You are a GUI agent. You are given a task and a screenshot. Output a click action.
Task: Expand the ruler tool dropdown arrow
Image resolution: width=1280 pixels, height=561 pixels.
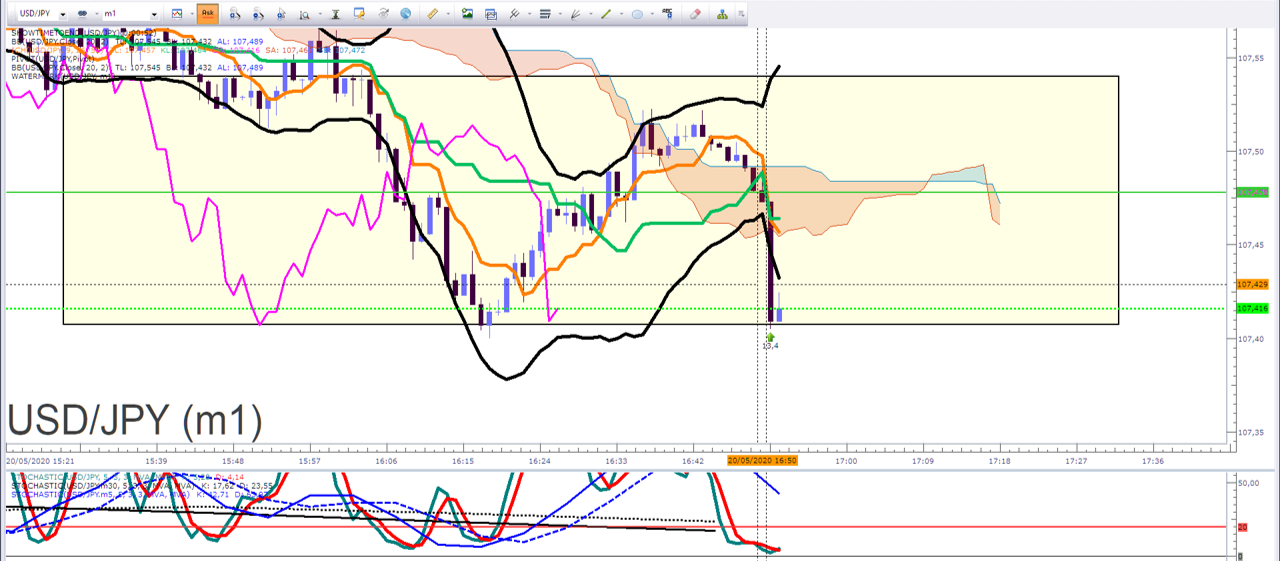(x=448, y=14)
